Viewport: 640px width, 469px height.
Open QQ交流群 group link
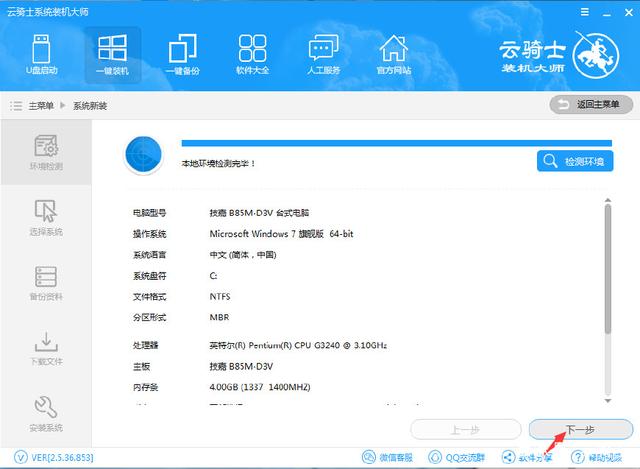456,457
